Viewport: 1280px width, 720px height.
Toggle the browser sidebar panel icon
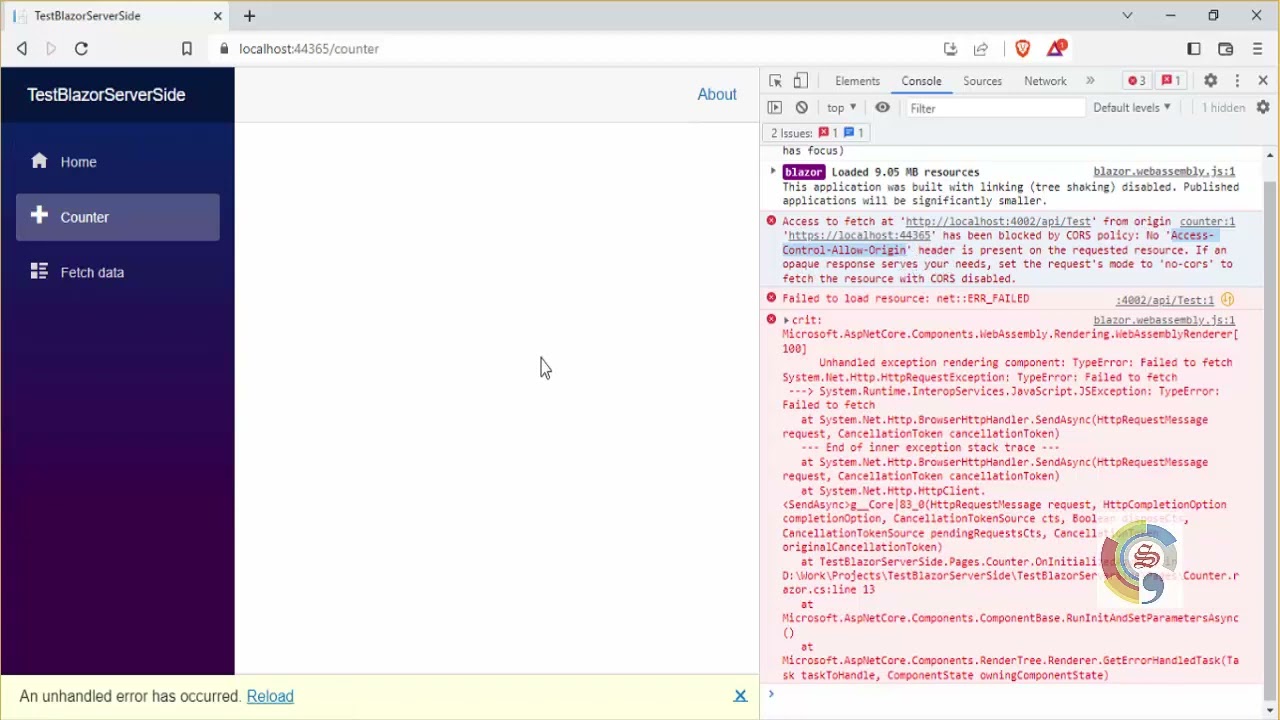1194,48
